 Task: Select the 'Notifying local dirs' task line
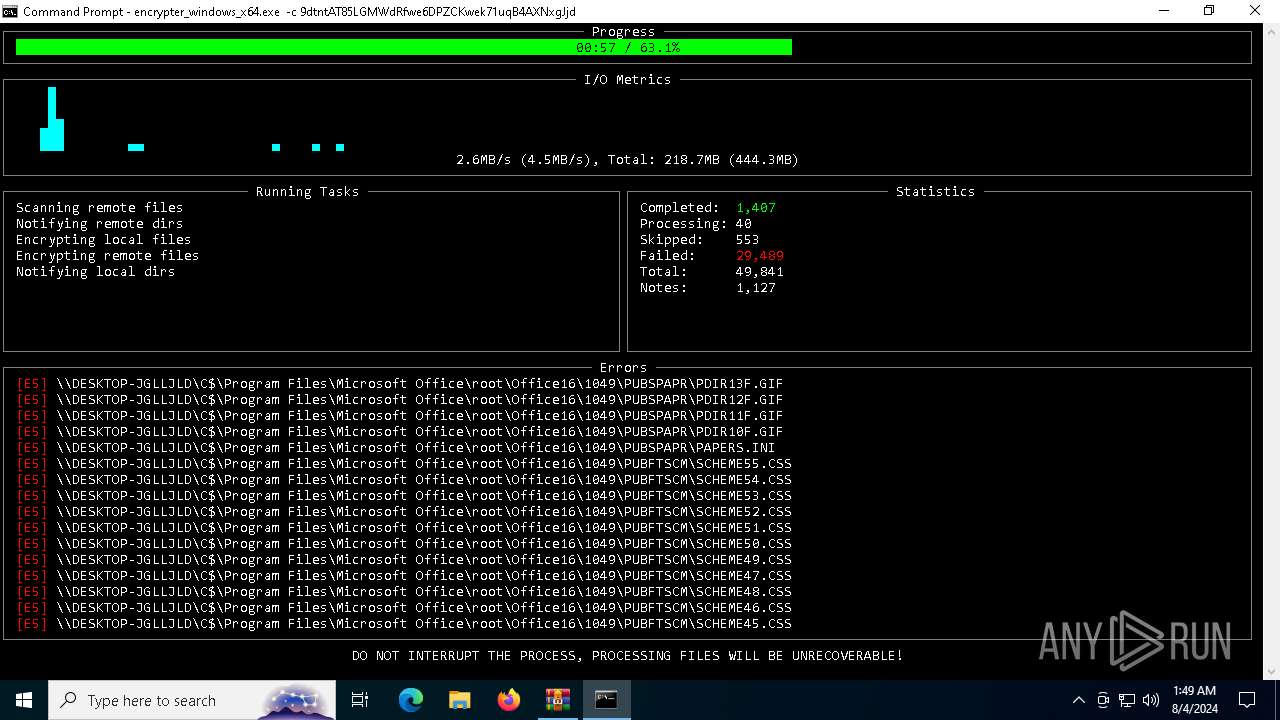(x=95, y=272)
